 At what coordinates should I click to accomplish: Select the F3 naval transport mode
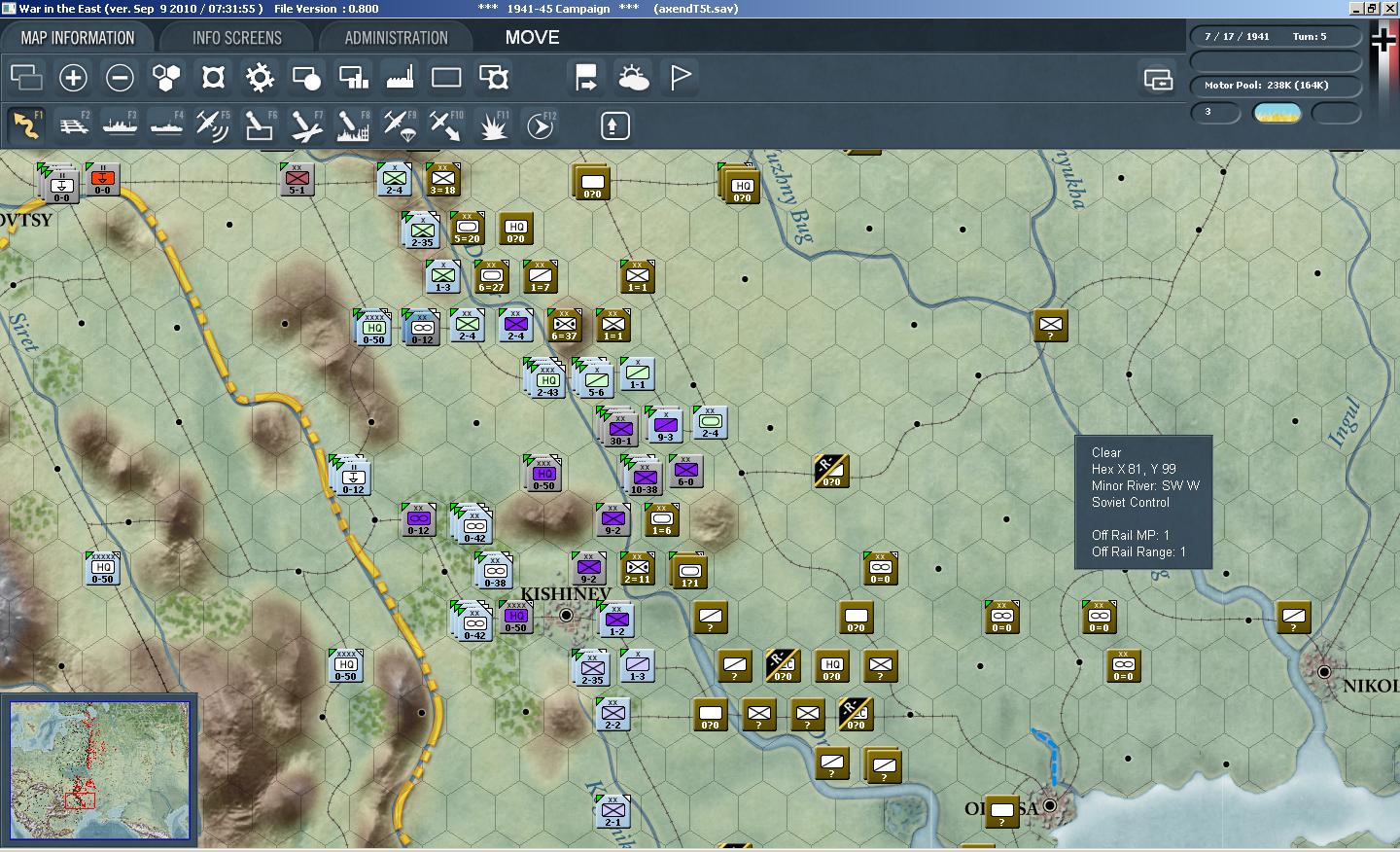120,125
